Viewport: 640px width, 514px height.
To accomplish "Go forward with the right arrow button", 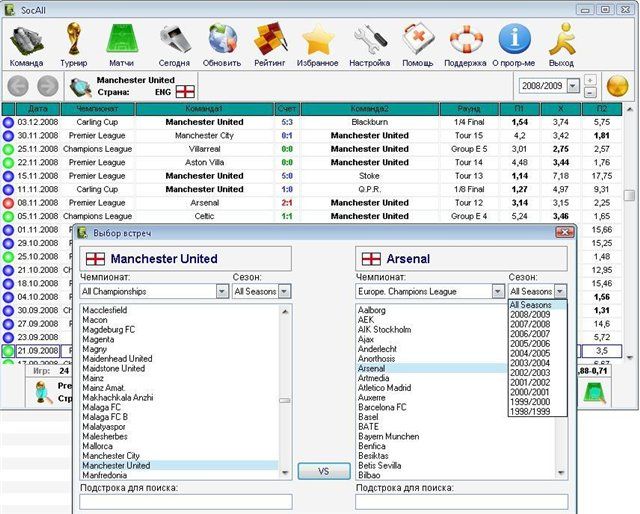I will 48,86.
